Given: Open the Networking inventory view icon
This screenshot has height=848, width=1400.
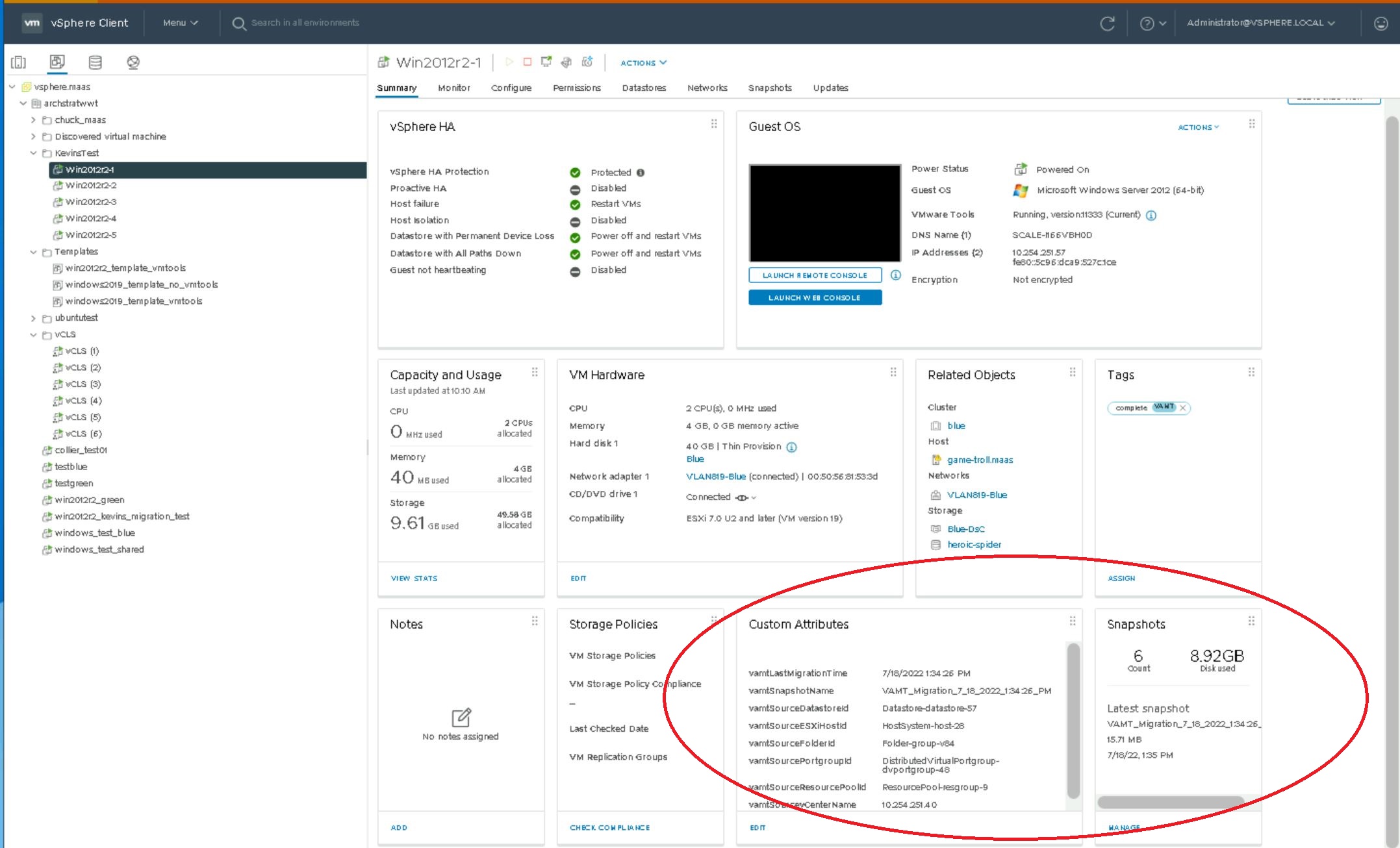Looking at the screenshot, I should [x=133, y=62].
